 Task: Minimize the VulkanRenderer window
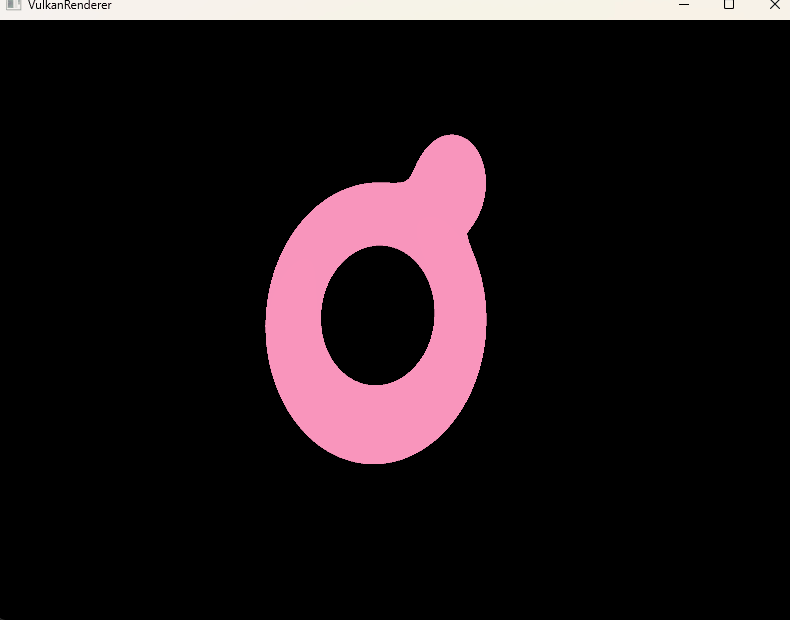point(684,5)
